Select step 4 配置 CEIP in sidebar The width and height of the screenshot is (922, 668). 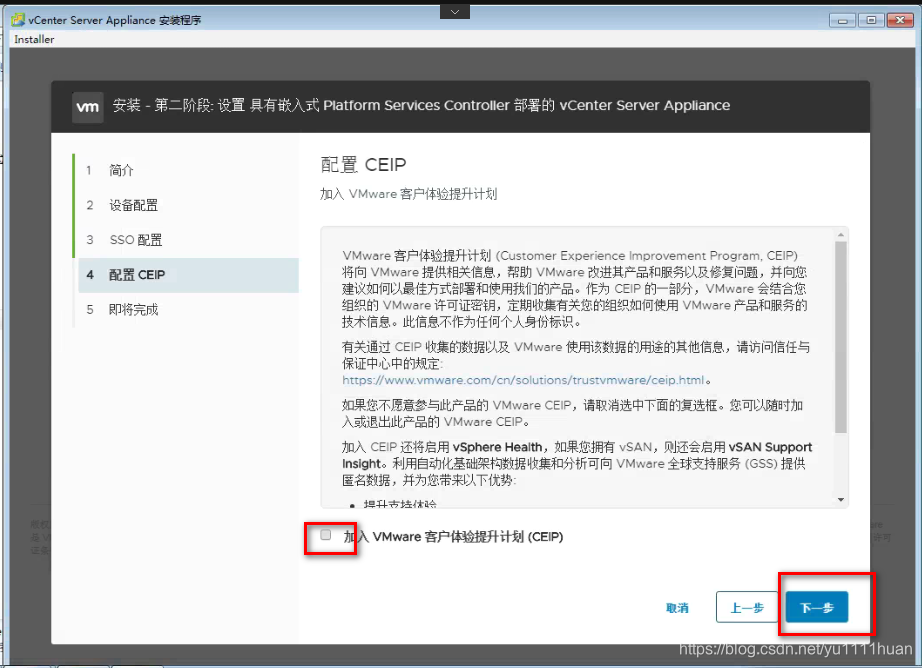tap(188, 275)
